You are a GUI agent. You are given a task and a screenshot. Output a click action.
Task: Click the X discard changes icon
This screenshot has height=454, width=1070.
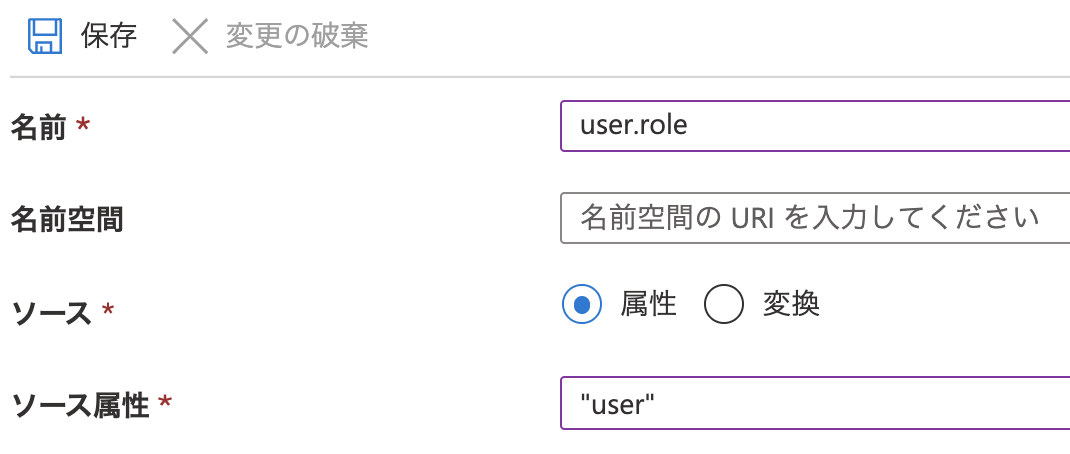pyautogui.click(x=190, y=37)
